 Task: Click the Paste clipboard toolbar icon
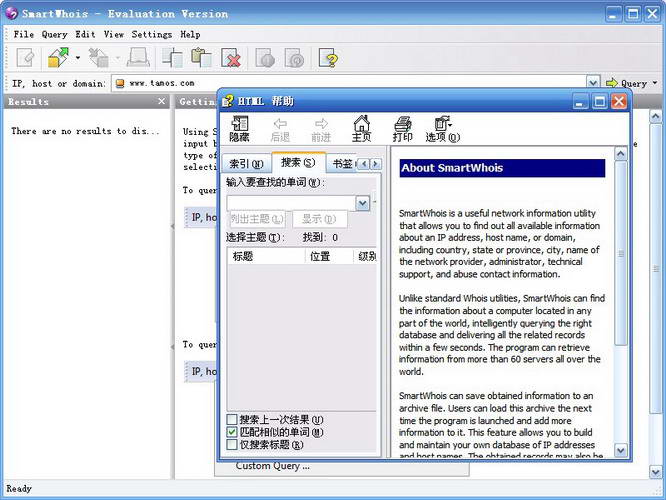tap(201, 58)
